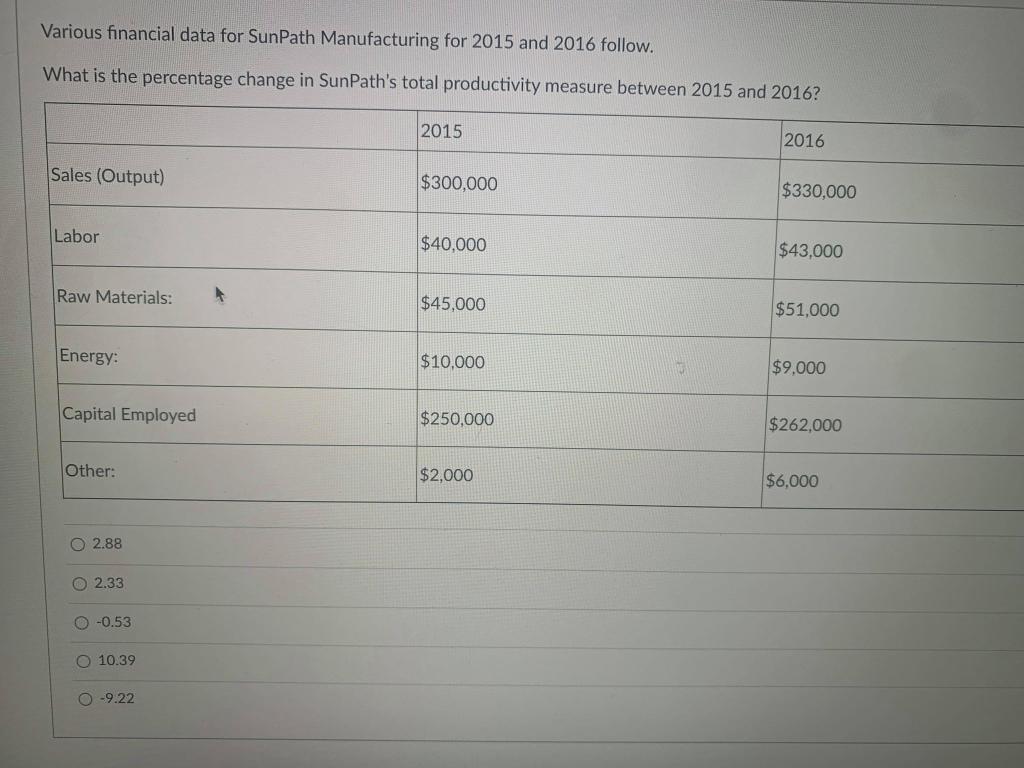
Task: Select the $51,000 Raw Materials cell
Action: pyautogui.click(x=805, y=310)
